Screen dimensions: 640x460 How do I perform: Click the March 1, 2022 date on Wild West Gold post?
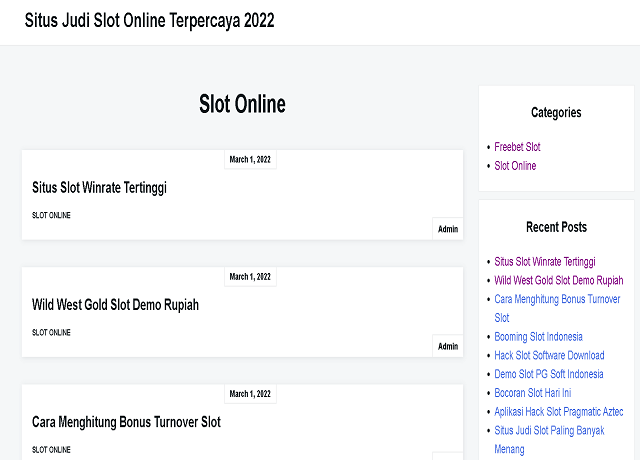pos(250,276)
